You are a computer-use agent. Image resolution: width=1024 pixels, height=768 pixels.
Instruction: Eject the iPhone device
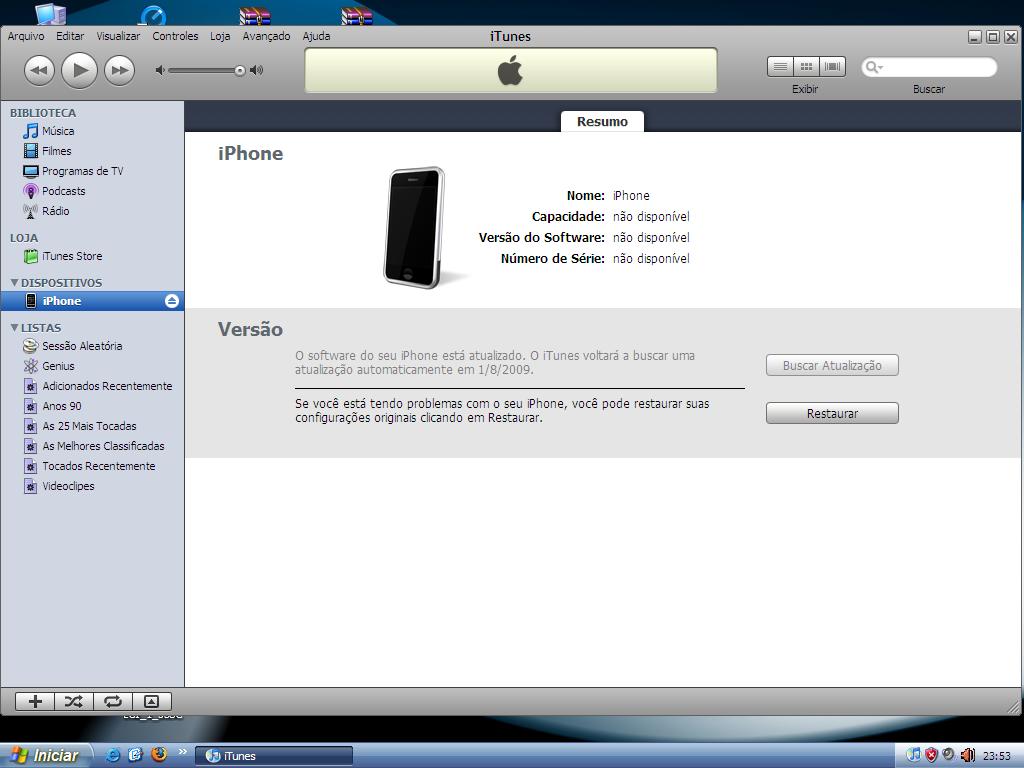point(171,301)
